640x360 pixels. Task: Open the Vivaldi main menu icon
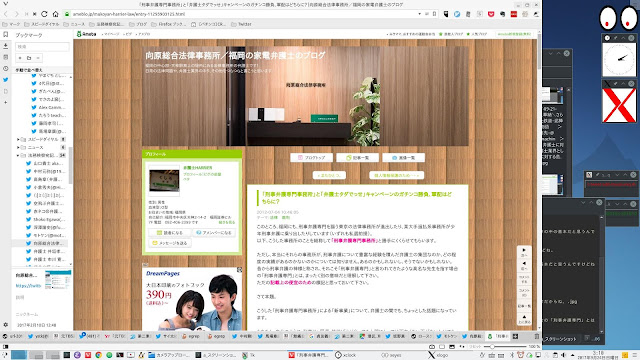click(x=5, y=4)
